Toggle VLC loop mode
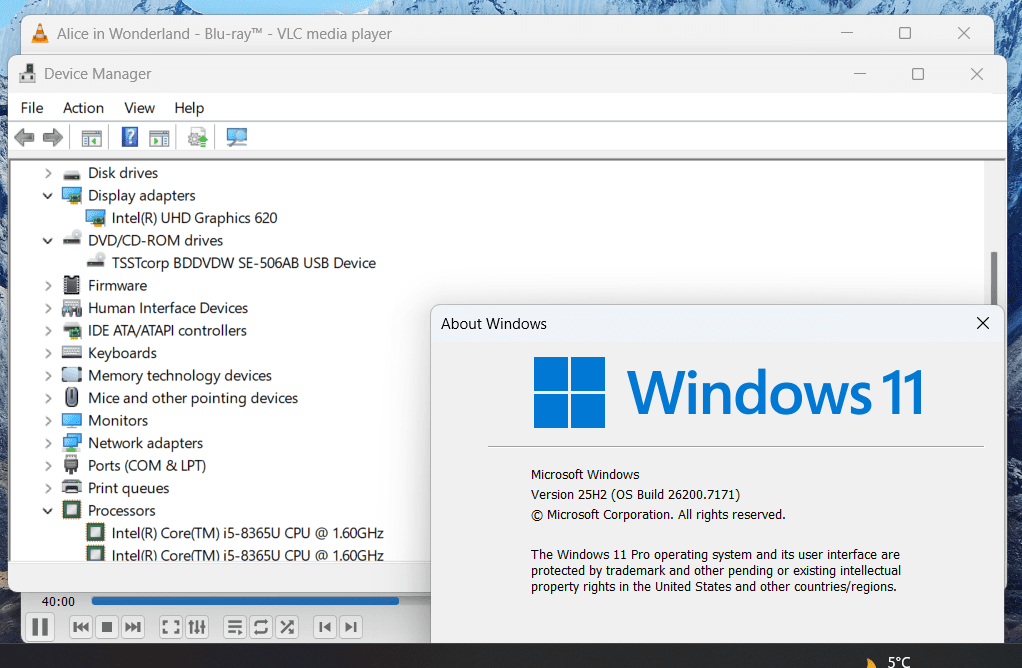Viewport: 1022px width, 668px height. 261,627
